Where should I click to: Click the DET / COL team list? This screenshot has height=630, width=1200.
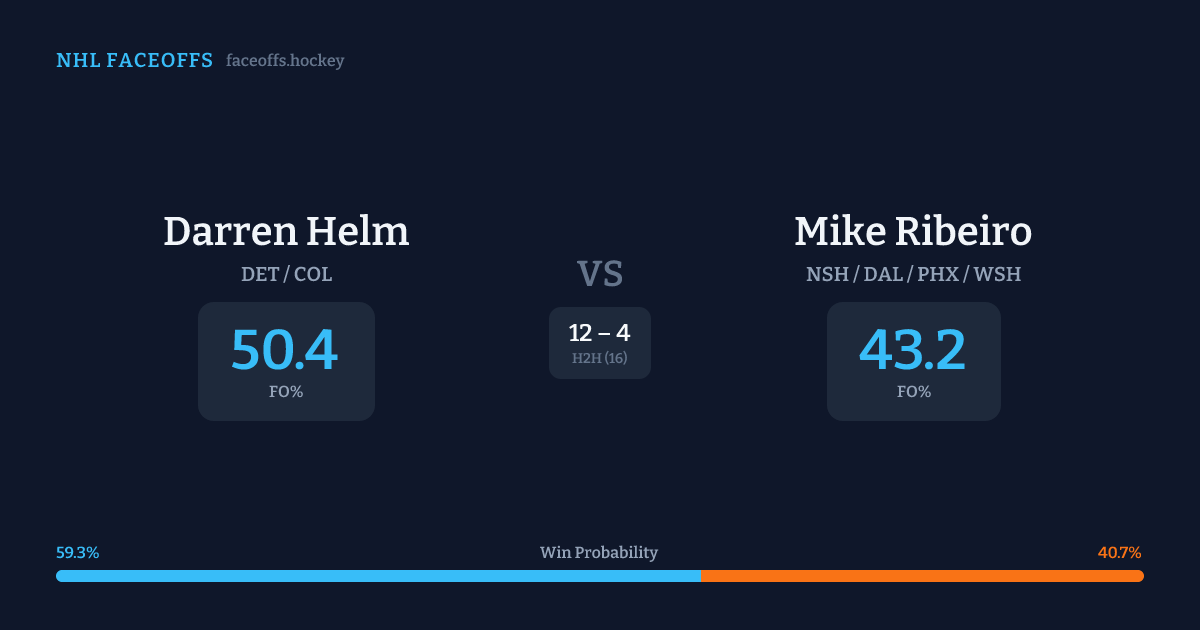click(x=286, y=274)
